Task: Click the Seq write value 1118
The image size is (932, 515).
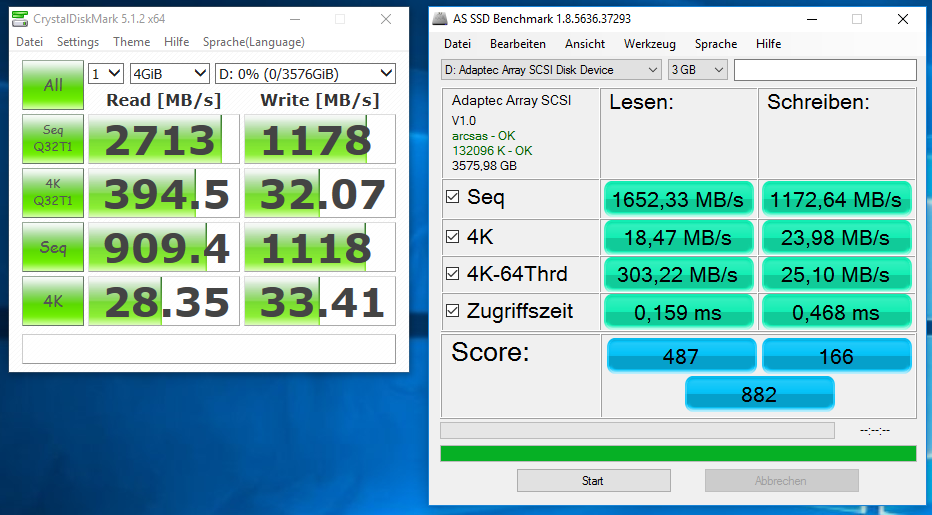Action: click(x=320, y=247)
